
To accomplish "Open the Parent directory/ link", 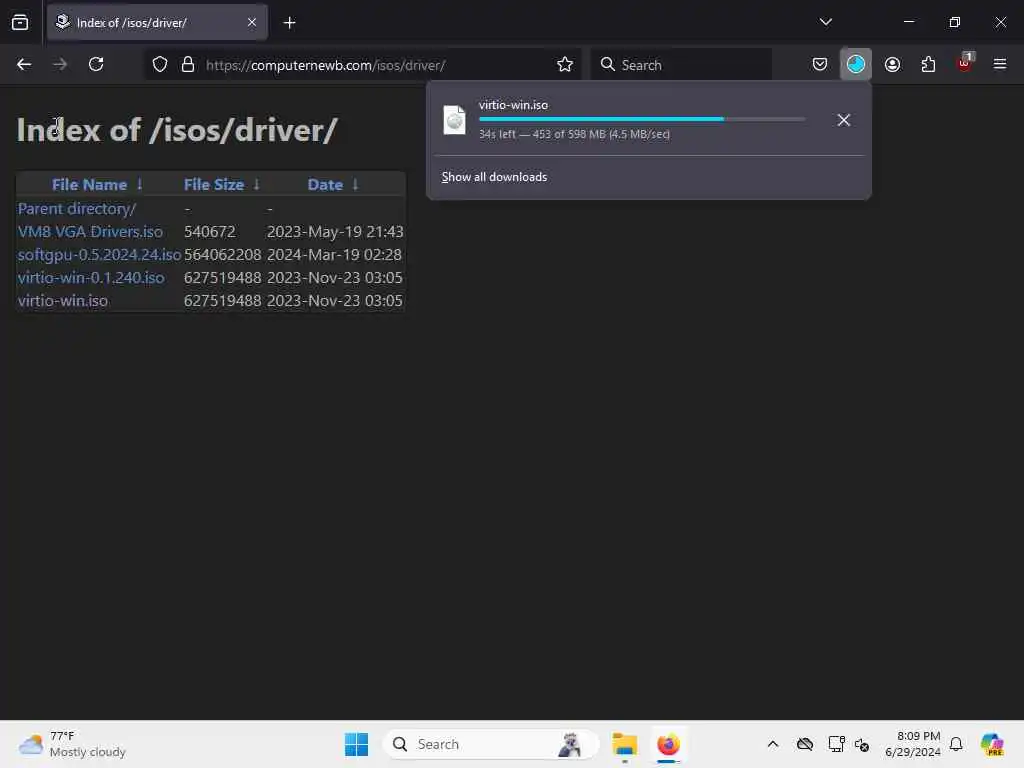I will coord(76,209).
